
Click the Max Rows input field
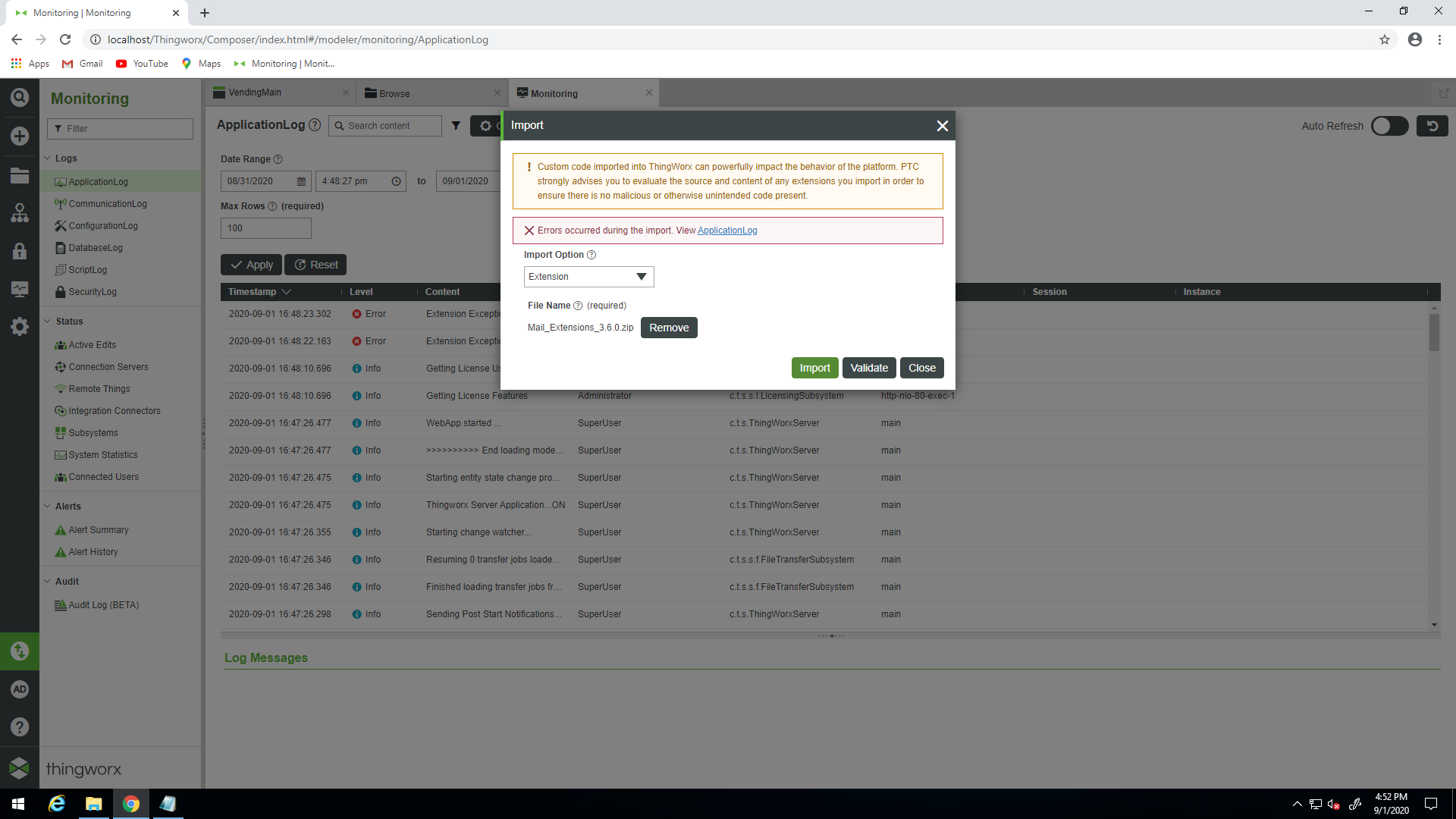coord(265,228)
